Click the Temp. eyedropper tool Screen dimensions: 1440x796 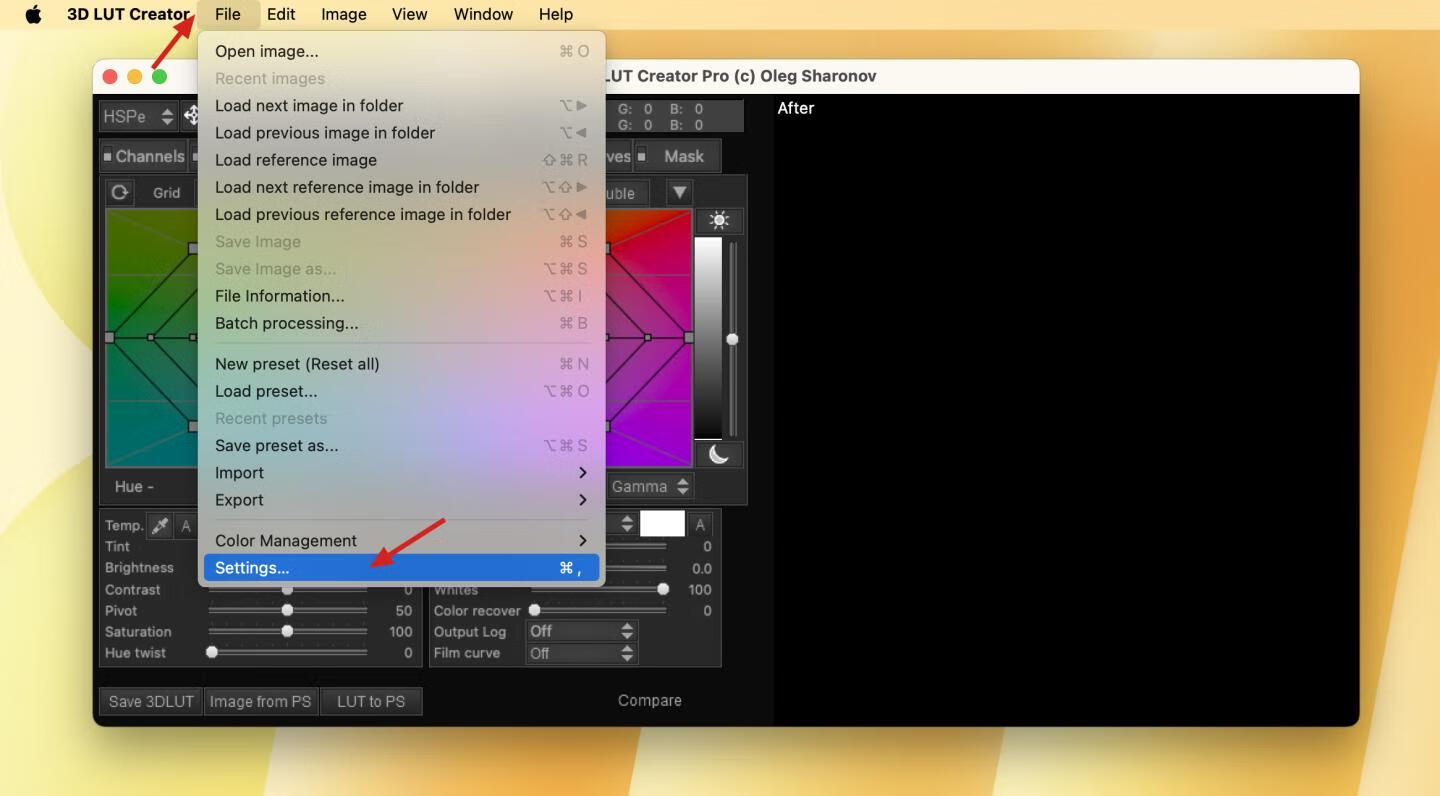(159, 525)
